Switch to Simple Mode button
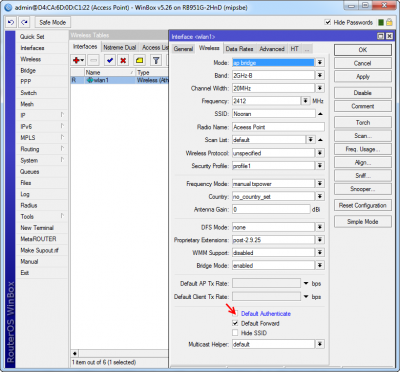The width and height of the screenshot is (400, 372). click(x=363, y=222)
